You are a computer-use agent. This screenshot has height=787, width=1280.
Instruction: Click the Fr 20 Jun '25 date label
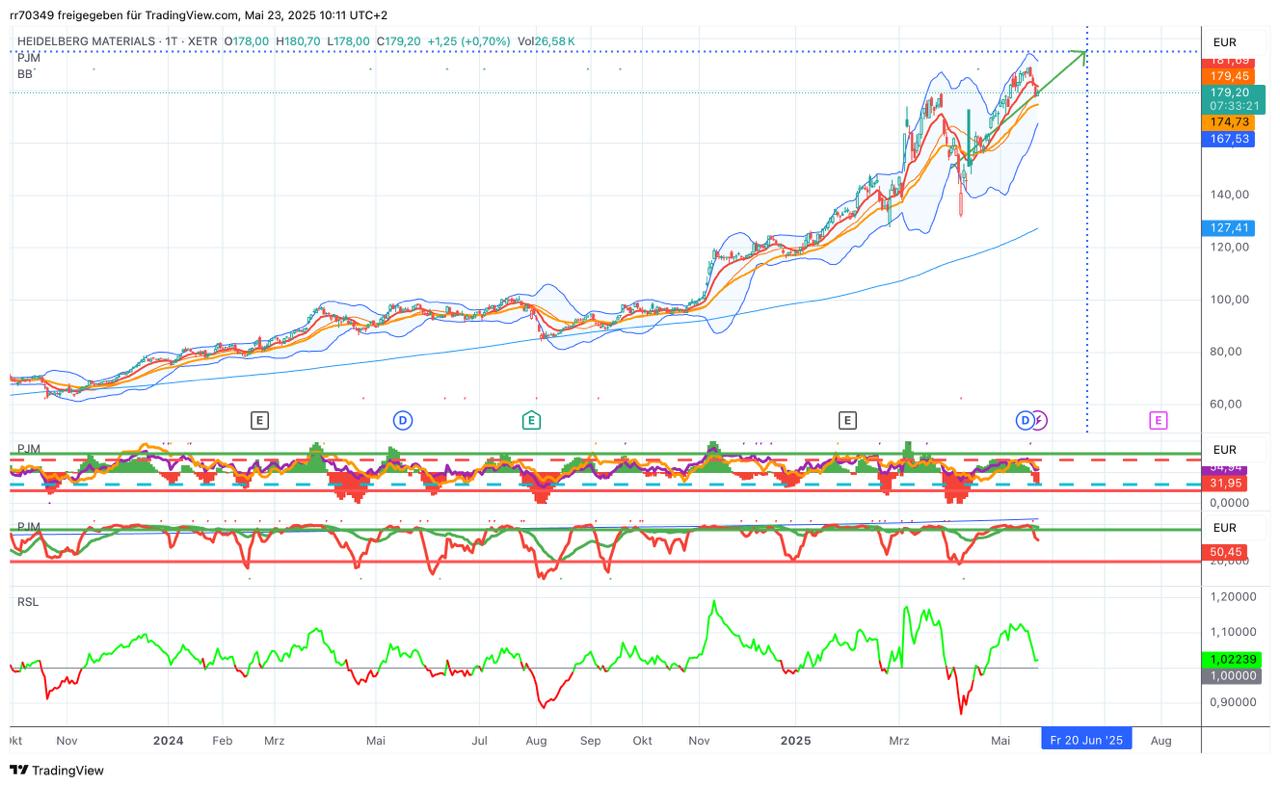click(1086, 740)
